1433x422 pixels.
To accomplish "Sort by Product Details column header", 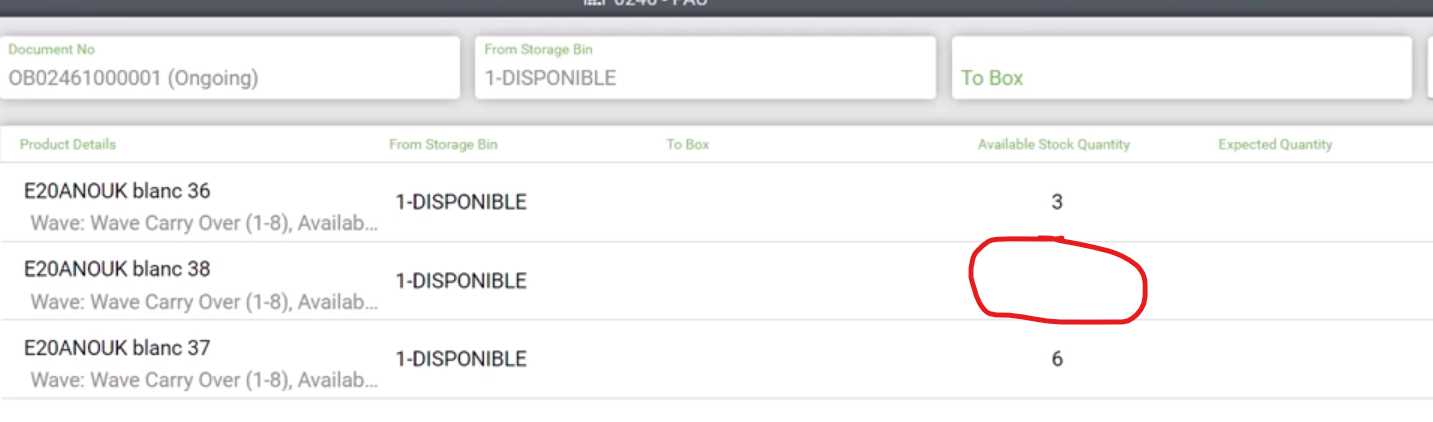I will (68, 144).
